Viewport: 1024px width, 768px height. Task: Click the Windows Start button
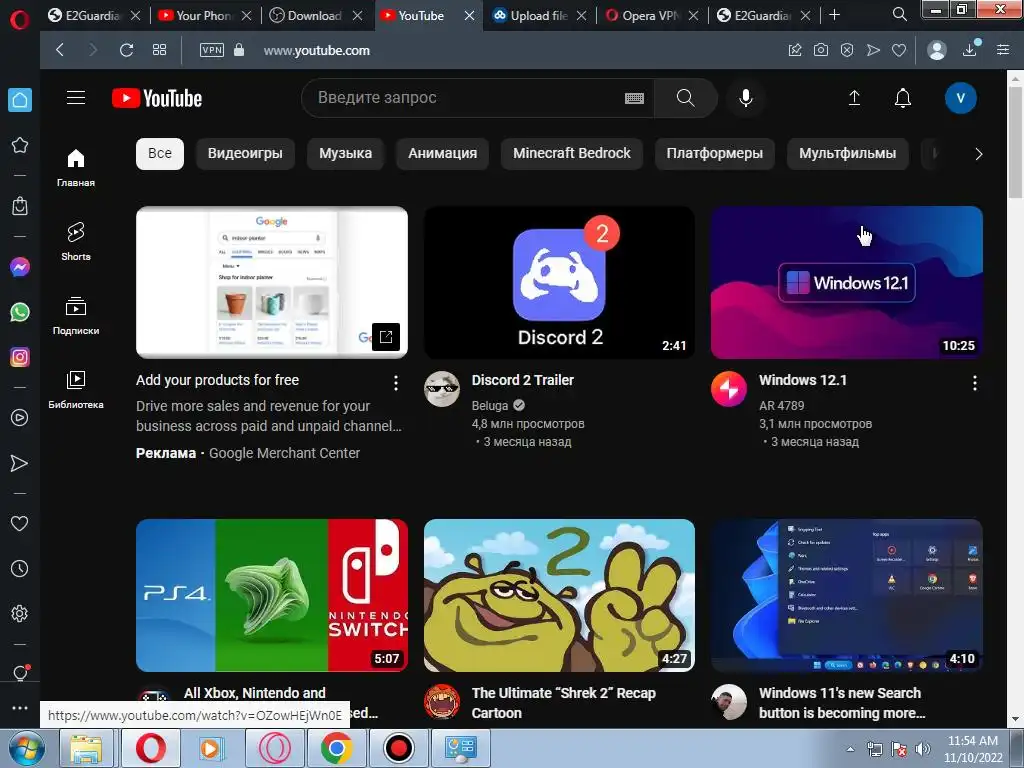[x=26, y=748]
